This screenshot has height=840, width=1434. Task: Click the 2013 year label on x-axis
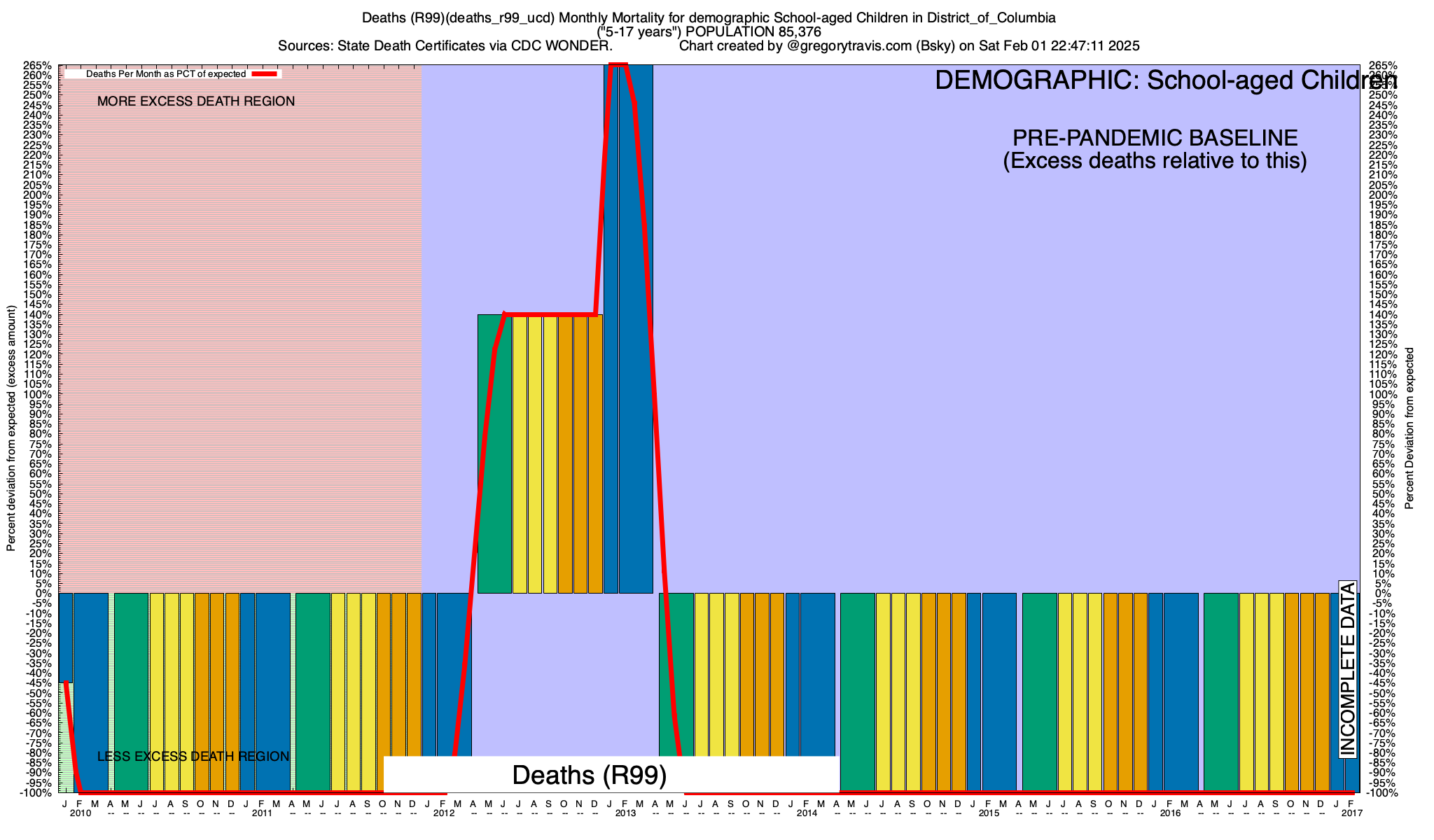point(625,813)
